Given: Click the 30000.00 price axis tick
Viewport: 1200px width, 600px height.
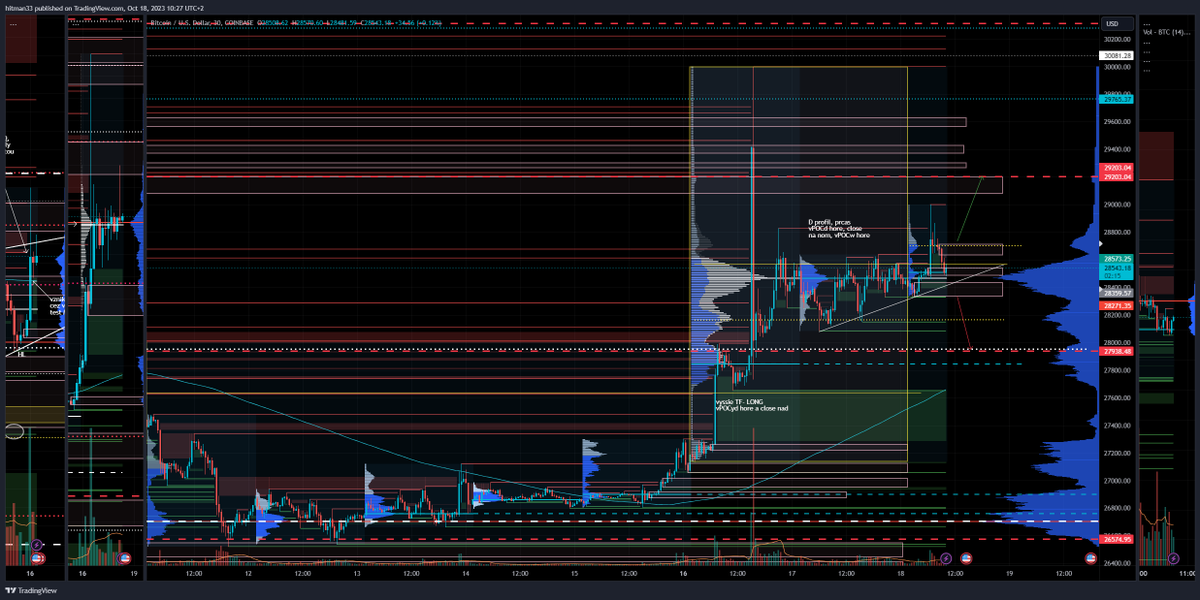Looking at the screenshot, I should click(x=1116, y=67).
